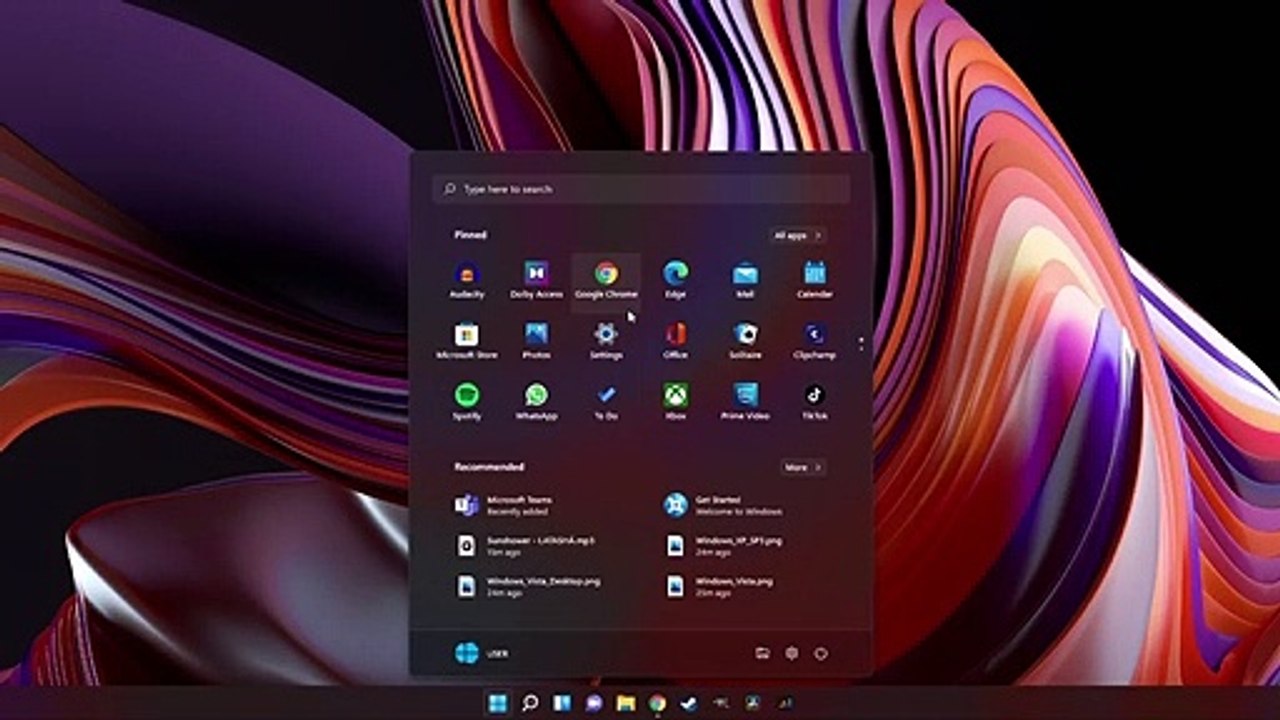1280x720 pixels.
Task: Click the 'Type here to search' box
Action: coord(641,188)
